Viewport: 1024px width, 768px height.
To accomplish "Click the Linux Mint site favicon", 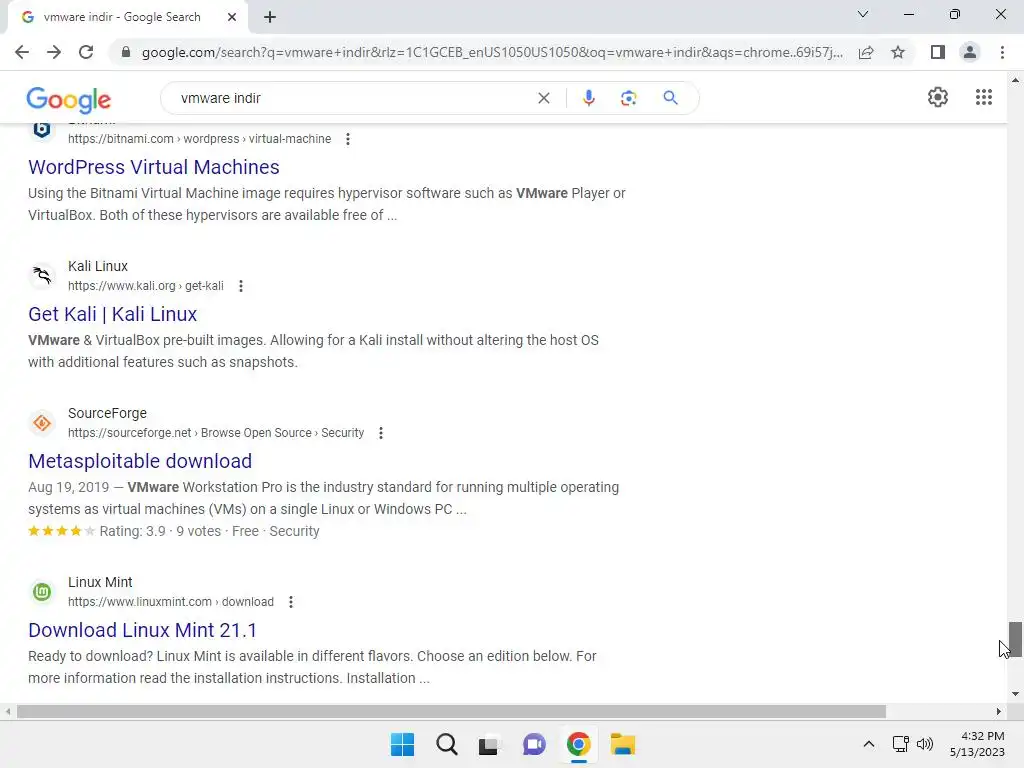I will point(42,592).
